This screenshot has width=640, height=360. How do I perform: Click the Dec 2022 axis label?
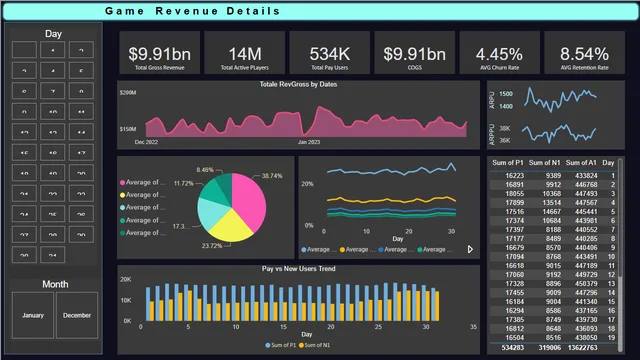(x=146, y=142)
